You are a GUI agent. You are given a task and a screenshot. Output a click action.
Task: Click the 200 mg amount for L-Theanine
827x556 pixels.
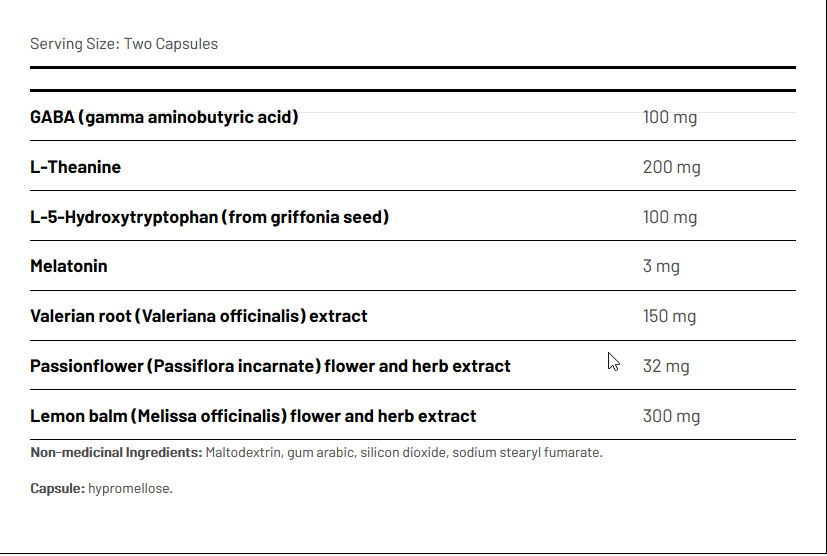pos(671,167)
